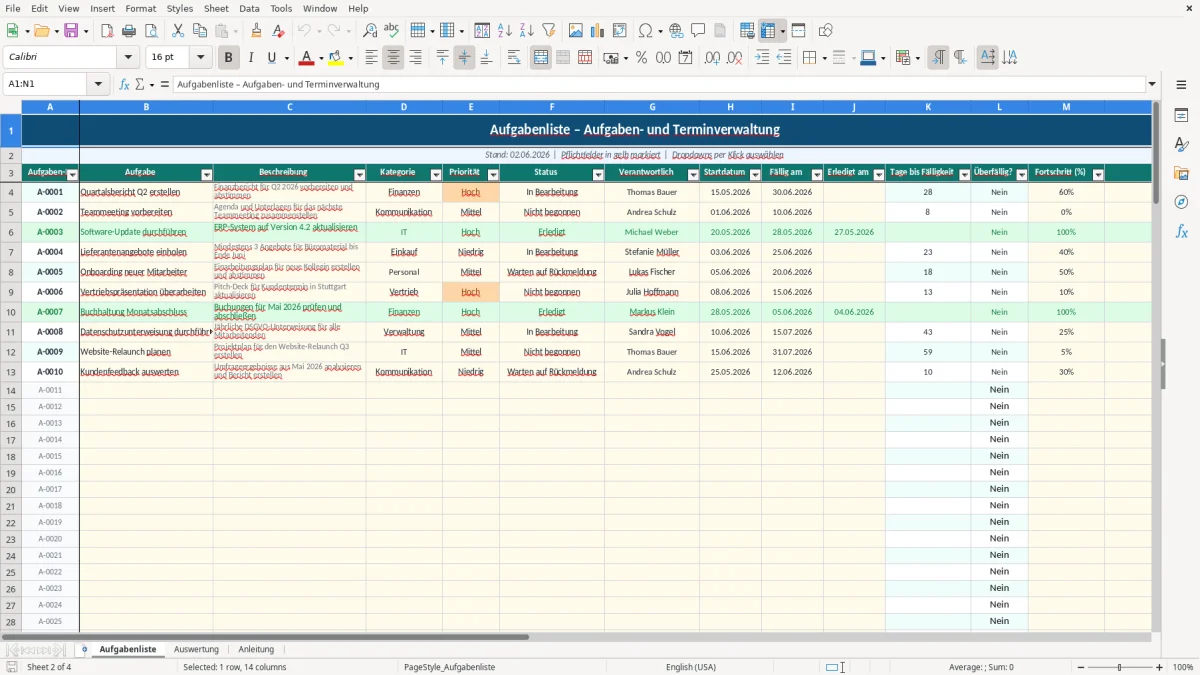Cut the selected cells
The image size is (1200, 675).
tap(178, 31)
